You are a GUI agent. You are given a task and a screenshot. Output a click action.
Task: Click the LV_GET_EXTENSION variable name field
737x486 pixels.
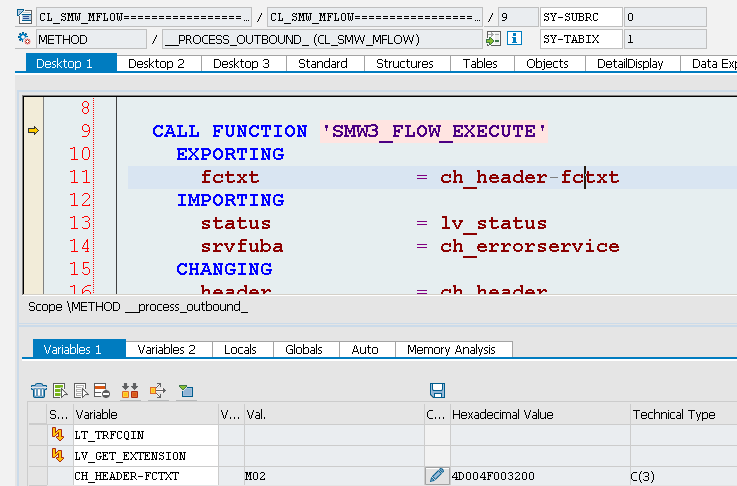coord(146,456)
